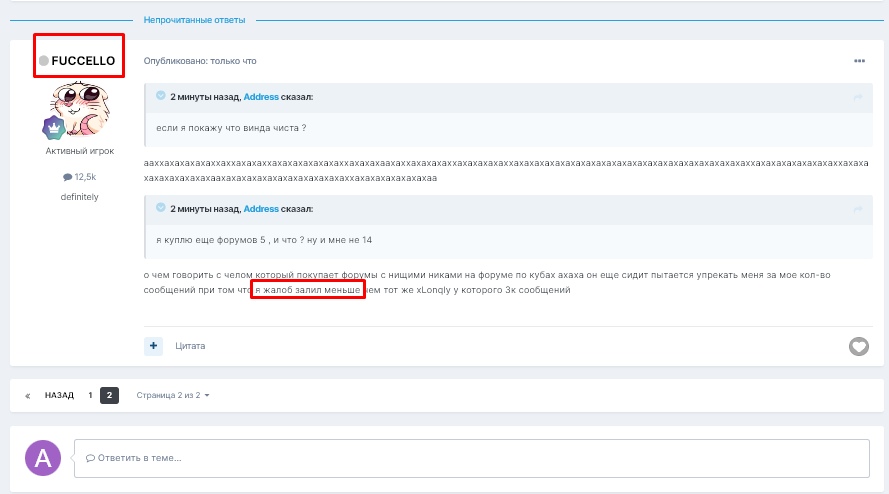The image size is (889, 494).
Task: Click the "Ответить в теме..." reply field
Action: coord(472,458)
